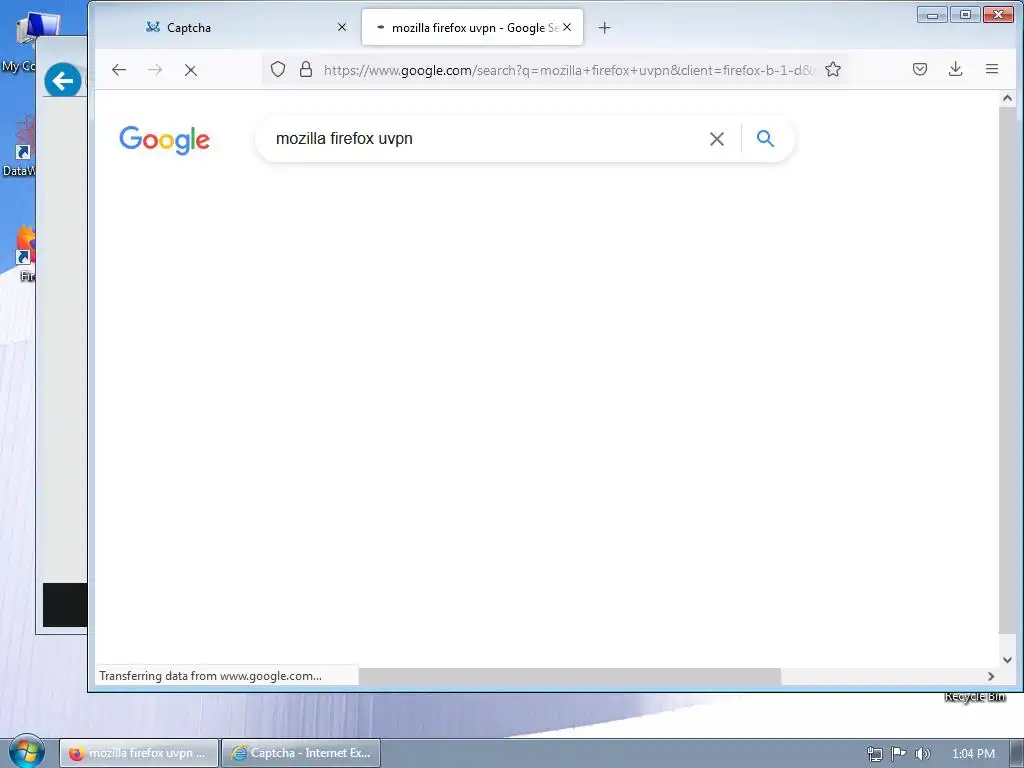Open the Firefox hamburger application menu

[991, 69]
